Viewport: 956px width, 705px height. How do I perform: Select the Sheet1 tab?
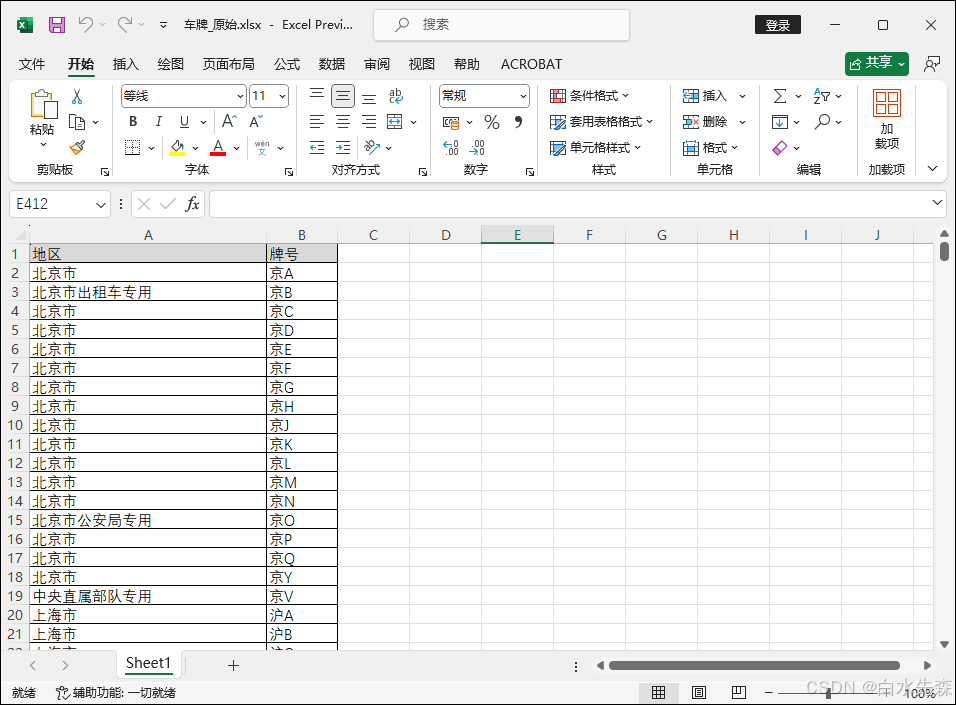click(x=148, y=664)
